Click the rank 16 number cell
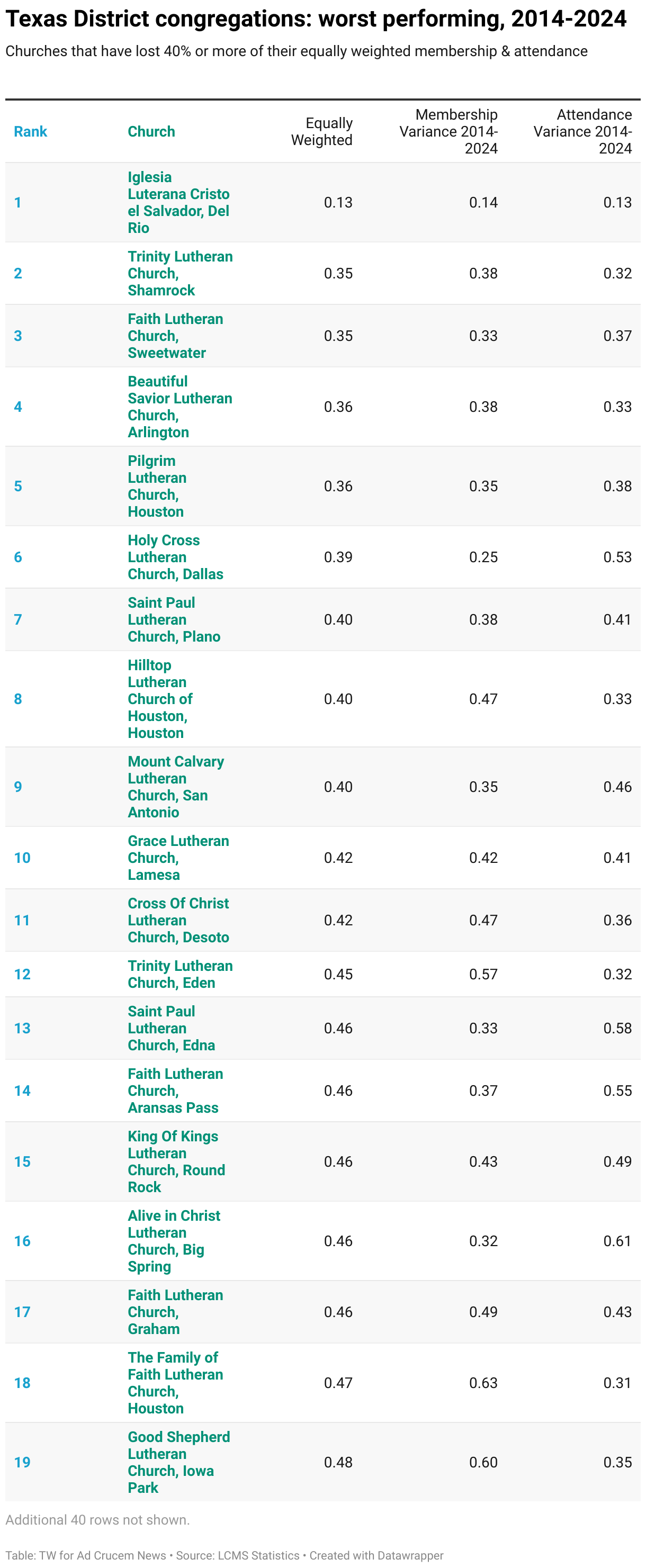 [23, 1241]
